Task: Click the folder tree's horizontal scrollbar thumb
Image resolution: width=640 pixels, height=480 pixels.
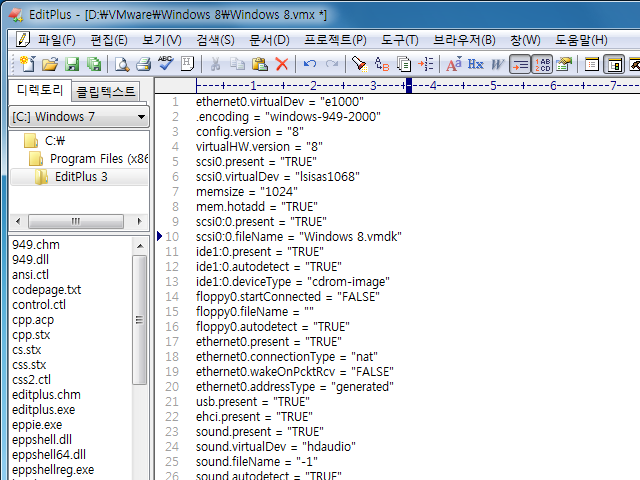Action: coord(76,221)
